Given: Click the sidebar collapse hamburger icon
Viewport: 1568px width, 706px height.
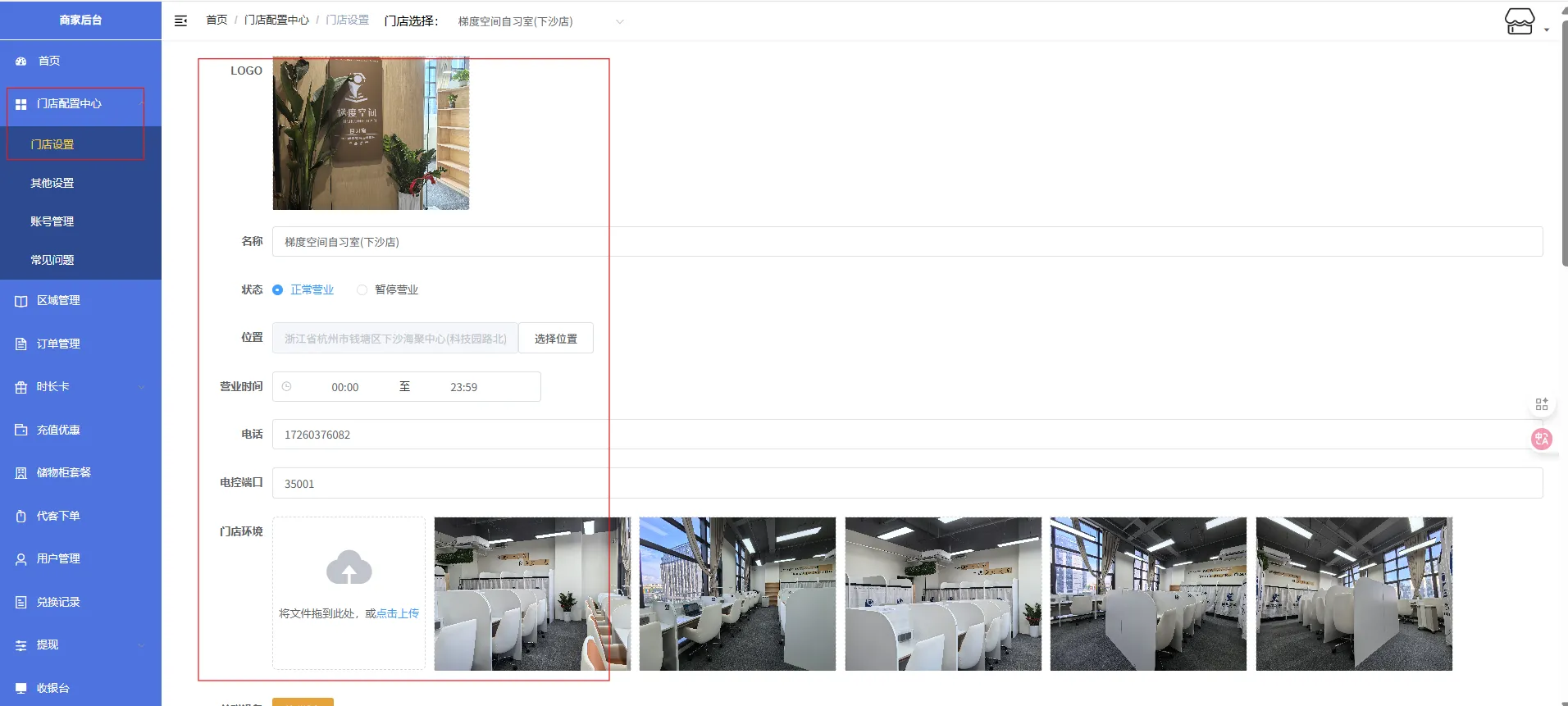Looking at the screenshot, I should click(x=181, y=20).
